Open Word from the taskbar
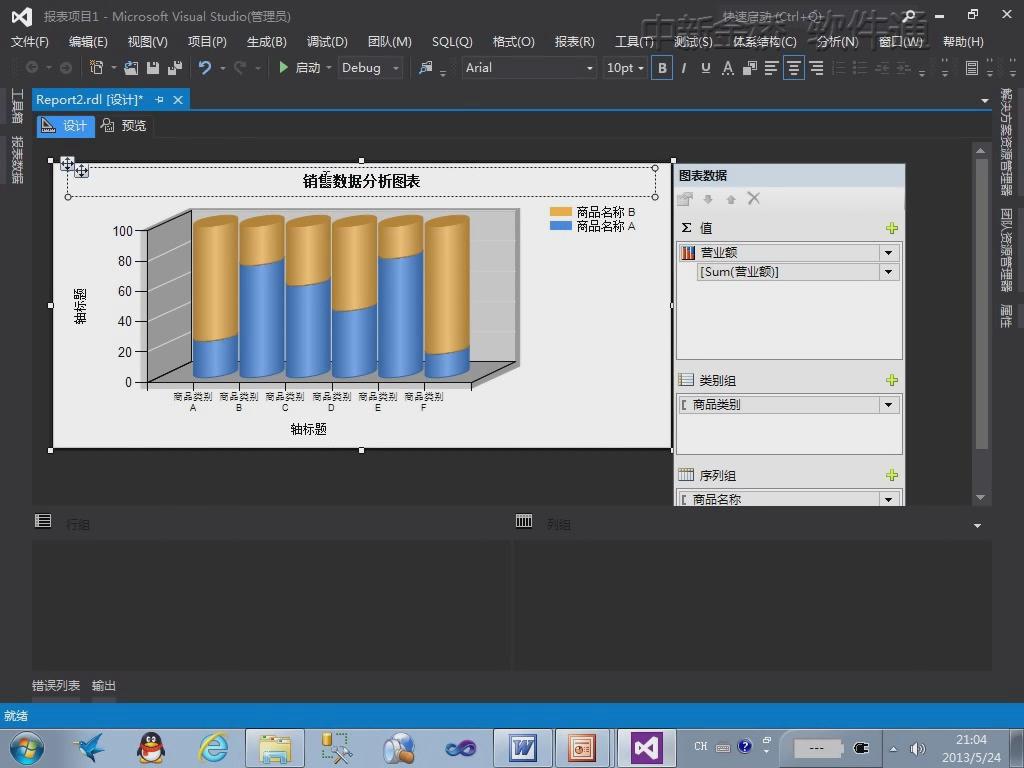Viewport: 1024px width, 768px height. (522, 748)
